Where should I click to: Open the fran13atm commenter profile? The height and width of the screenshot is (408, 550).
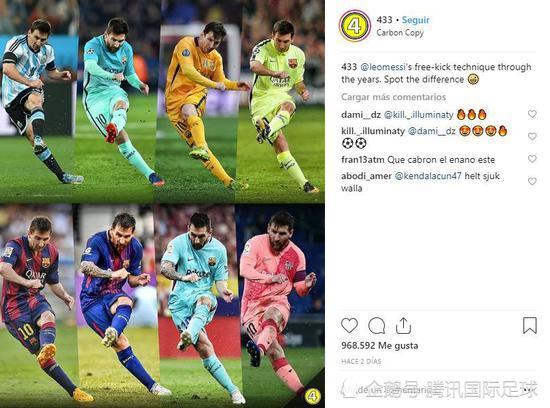click(x=363, y=160)
